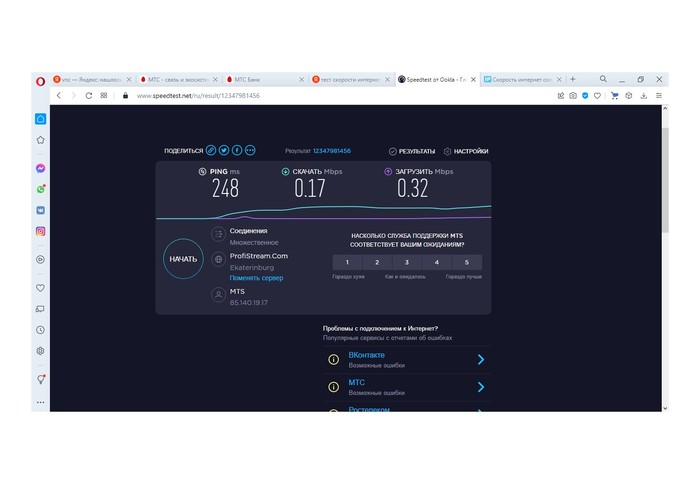Share result on Facebook
The height and width of the screenshot is (484, 700).
(x=237, y=150)
